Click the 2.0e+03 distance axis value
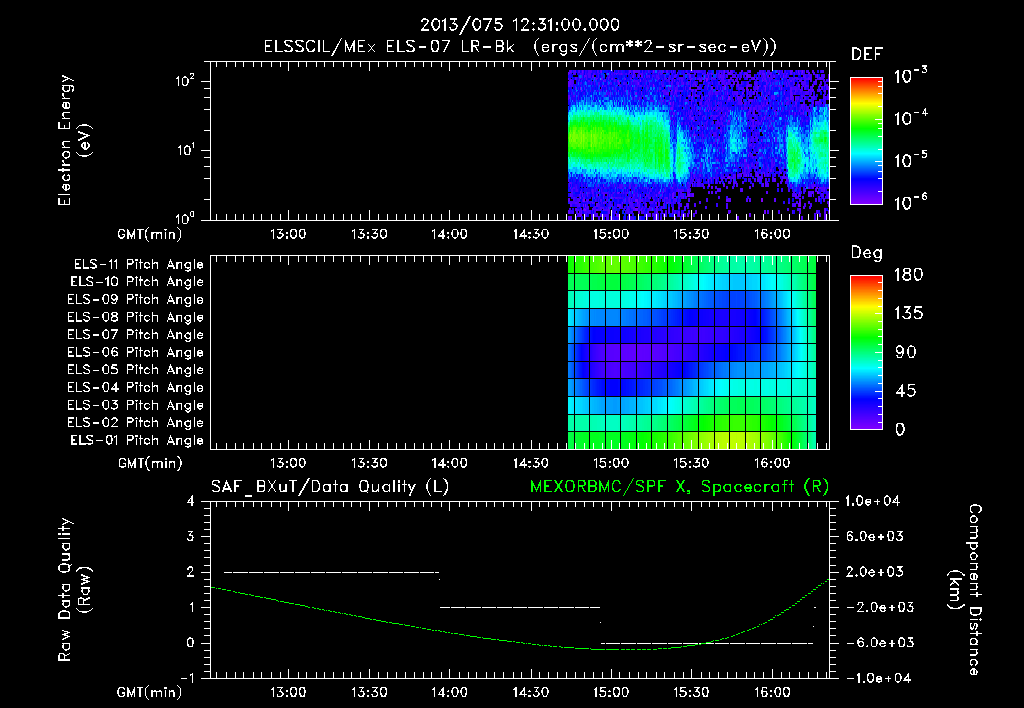 click(x=874, y=572)
